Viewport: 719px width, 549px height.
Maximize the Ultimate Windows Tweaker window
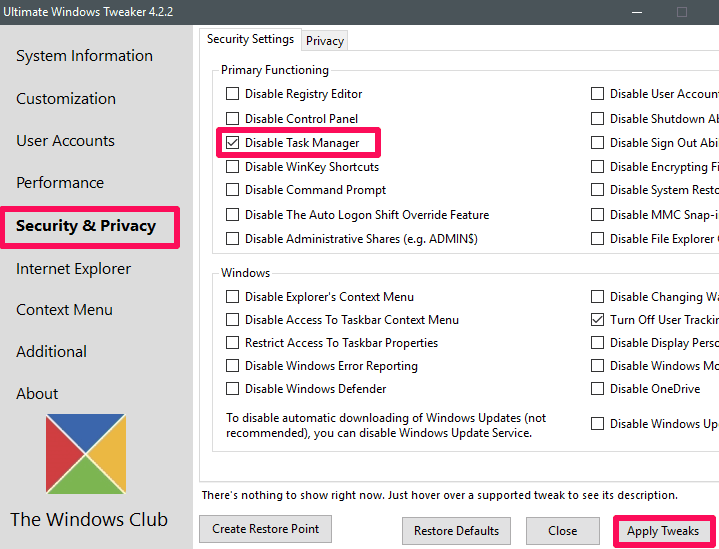tap(682, 12)
